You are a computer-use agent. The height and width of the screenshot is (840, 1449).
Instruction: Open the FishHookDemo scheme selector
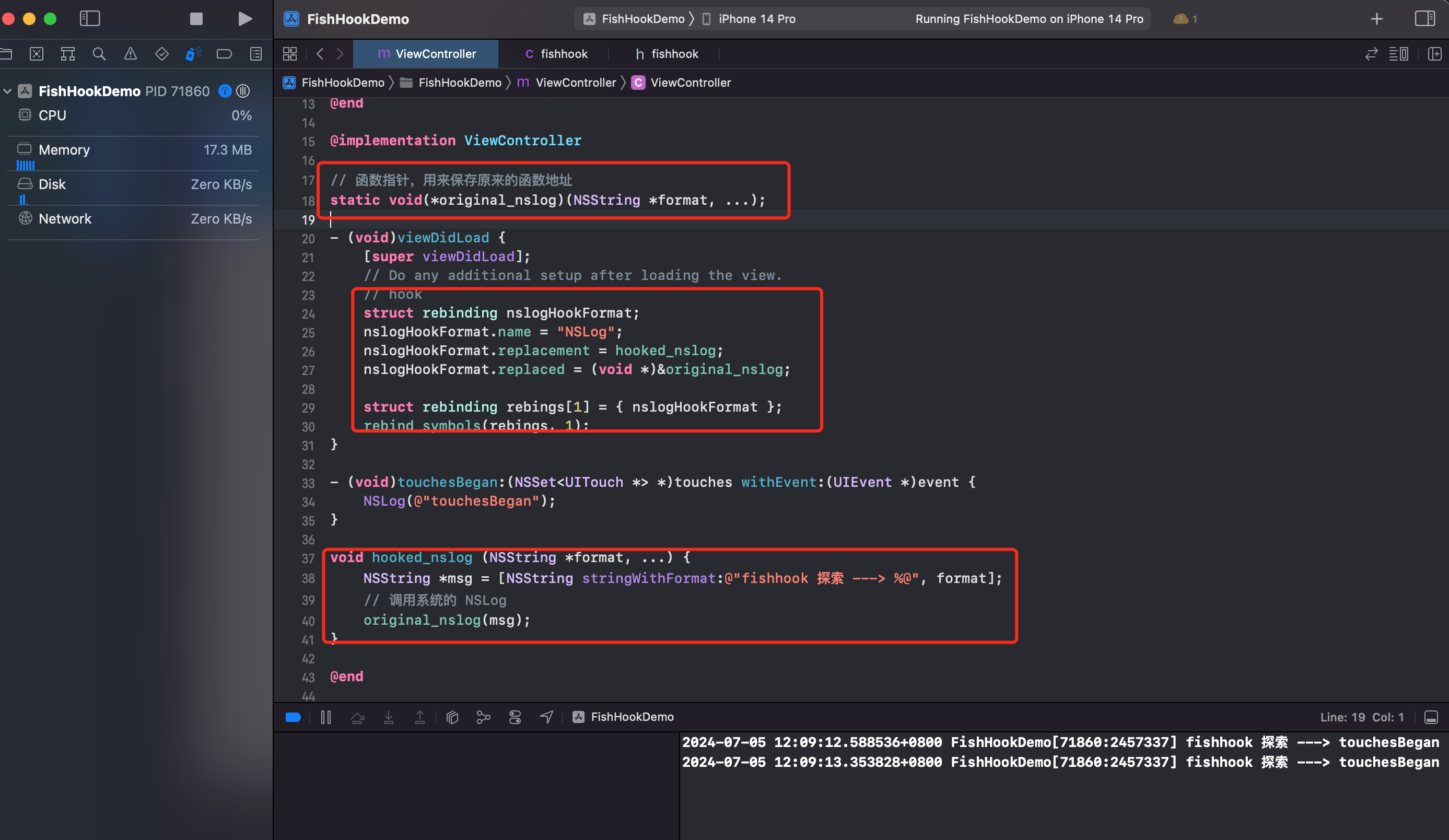[634, 19]
